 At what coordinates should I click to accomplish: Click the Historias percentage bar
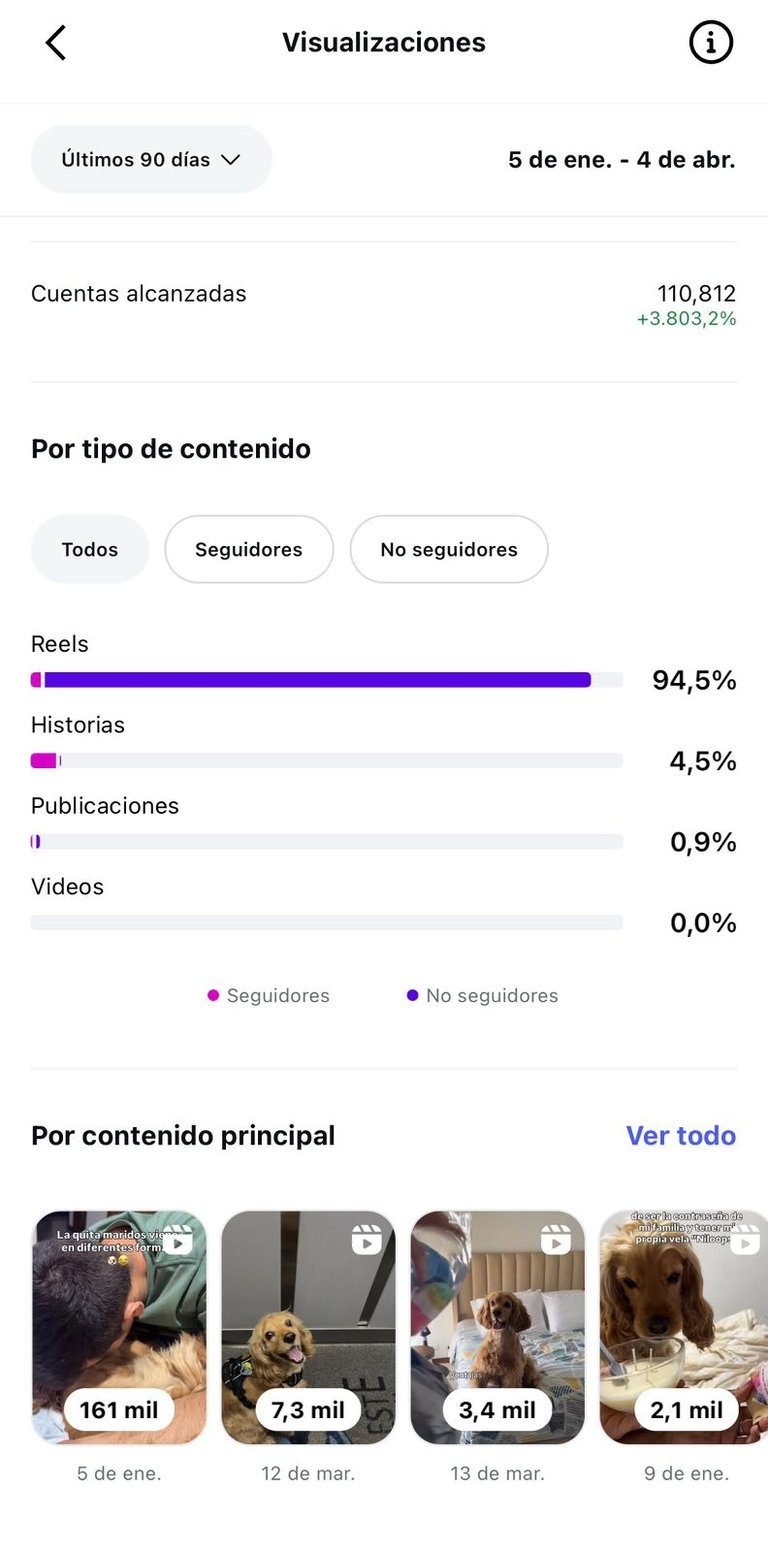tap(327, 761)
